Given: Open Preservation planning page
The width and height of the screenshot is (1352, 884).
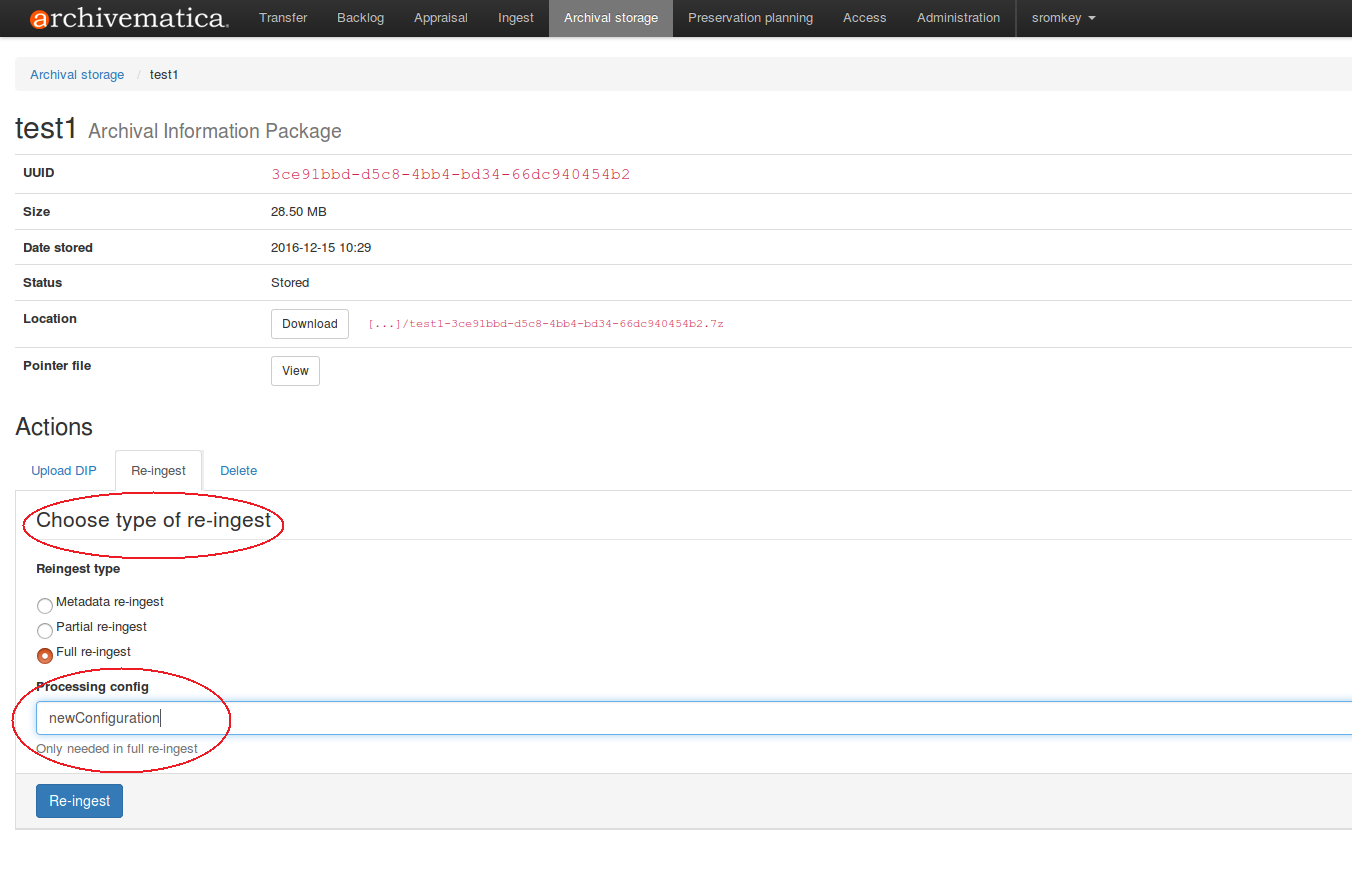Looking at the screenshot, I should coord(750,18).
